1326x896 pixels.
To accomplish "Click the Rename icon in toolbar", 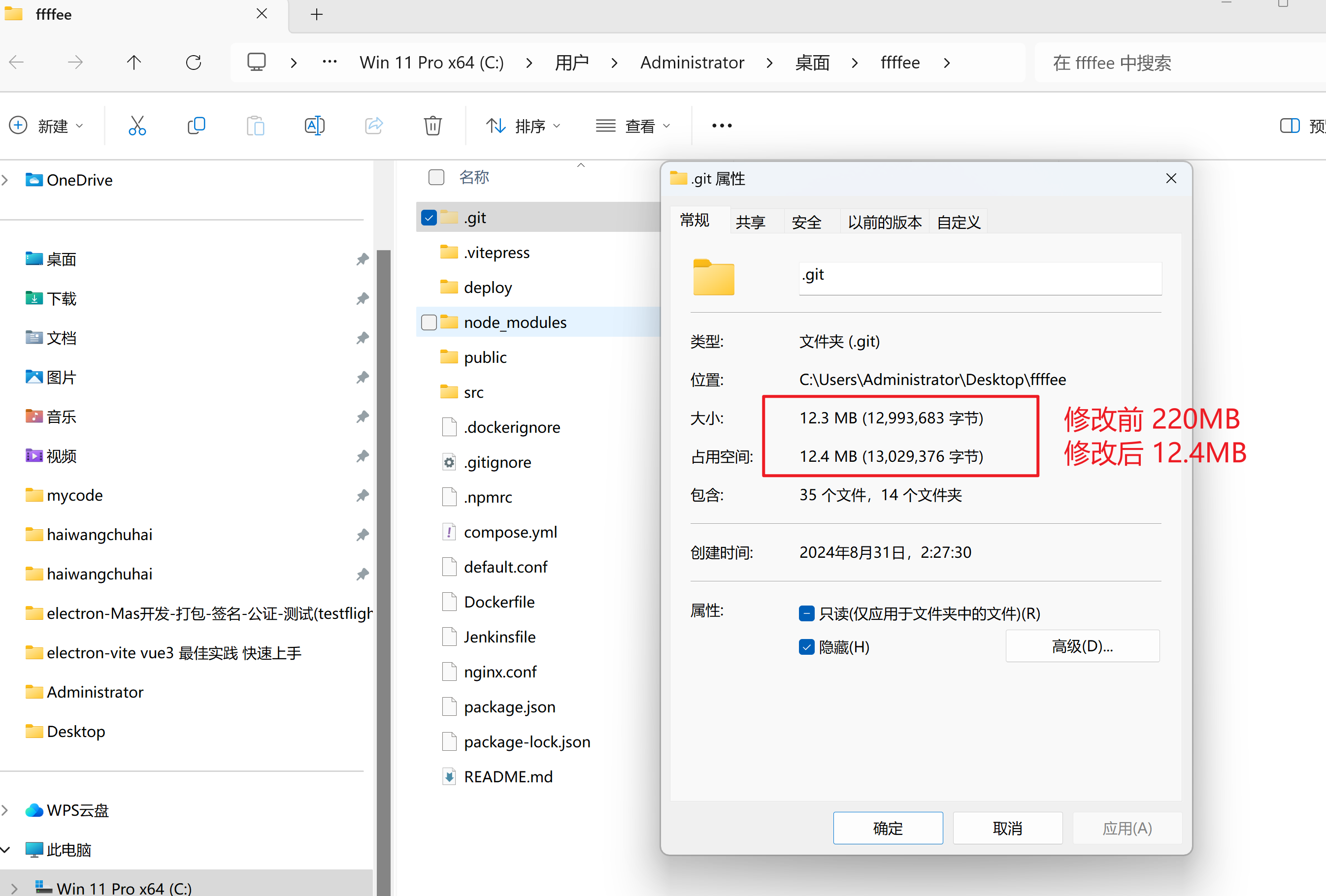I will click(314, 126).
